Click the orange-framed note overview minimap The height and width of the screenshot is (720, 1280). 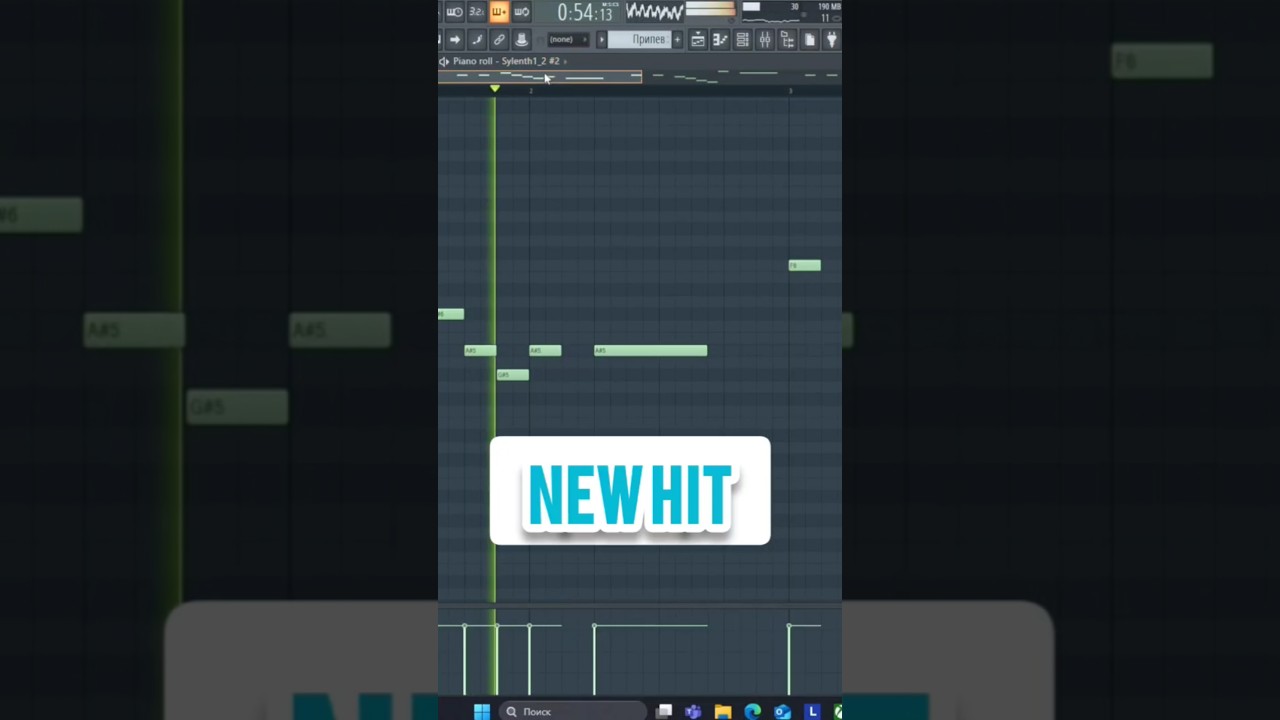pos(540,77)
